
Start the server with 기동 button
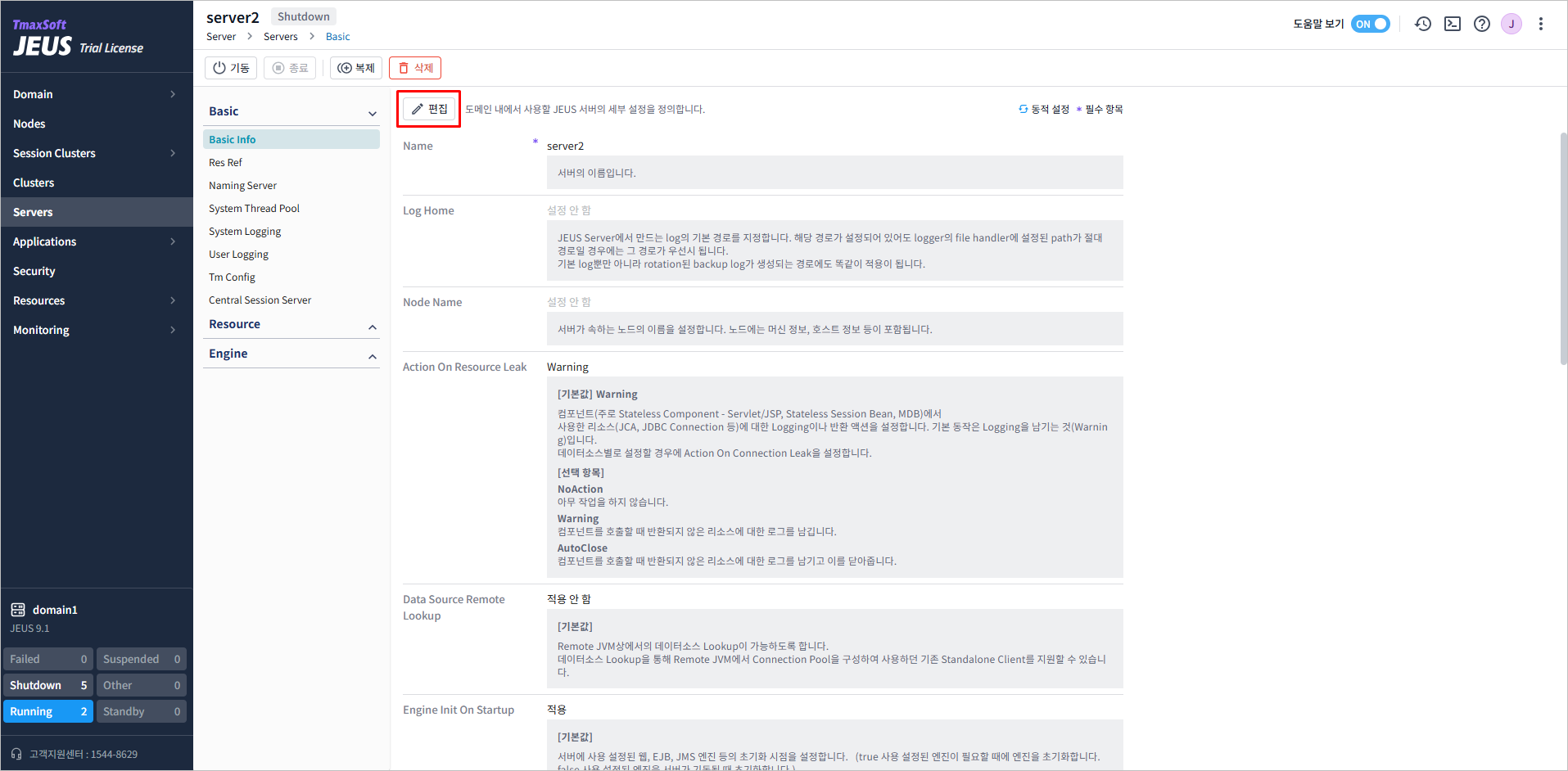[x=231, y=68]
